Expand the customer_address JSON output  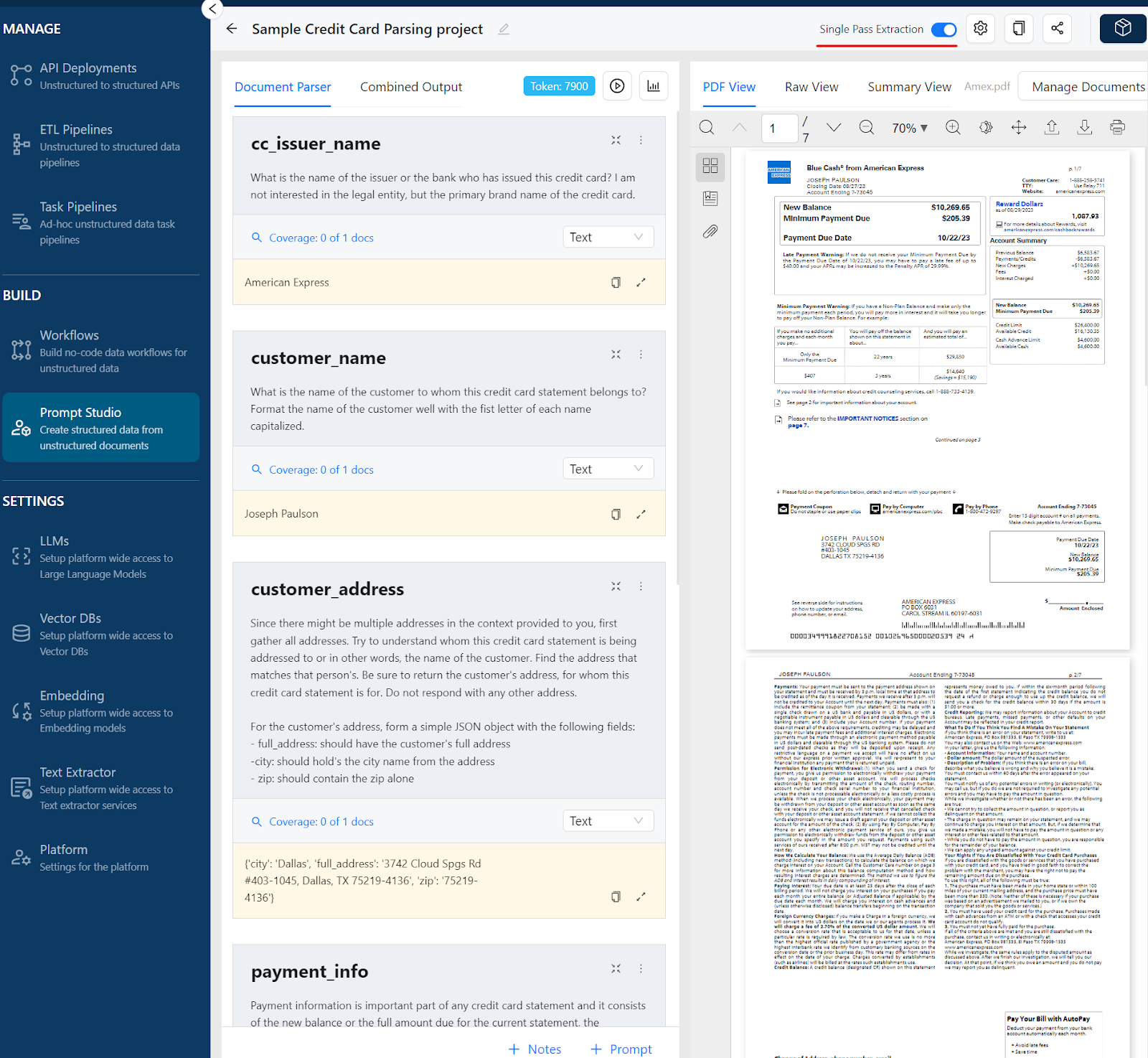641,897
